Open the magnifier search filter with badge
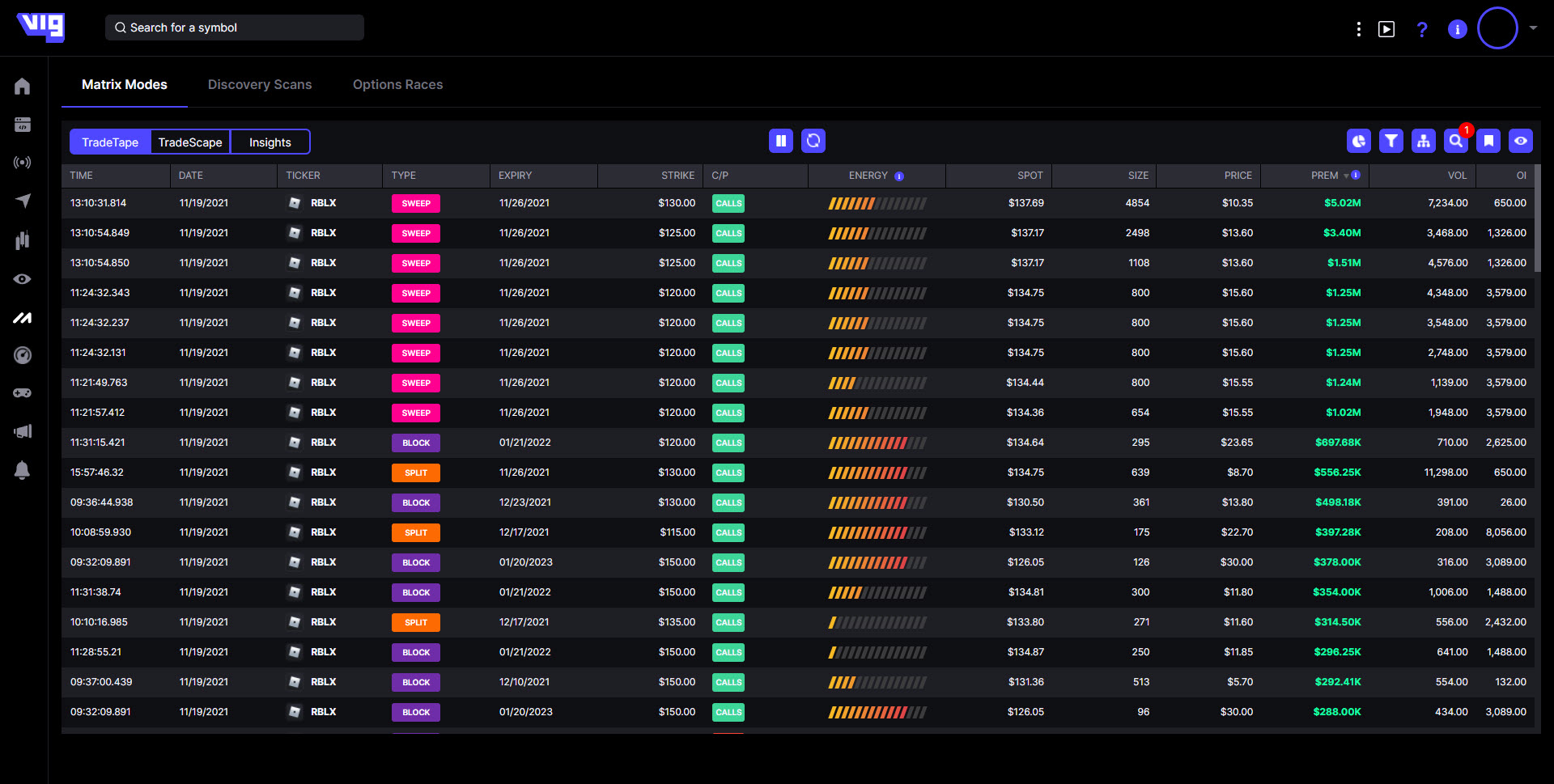1554x784 pixels. pos(1456,141)
